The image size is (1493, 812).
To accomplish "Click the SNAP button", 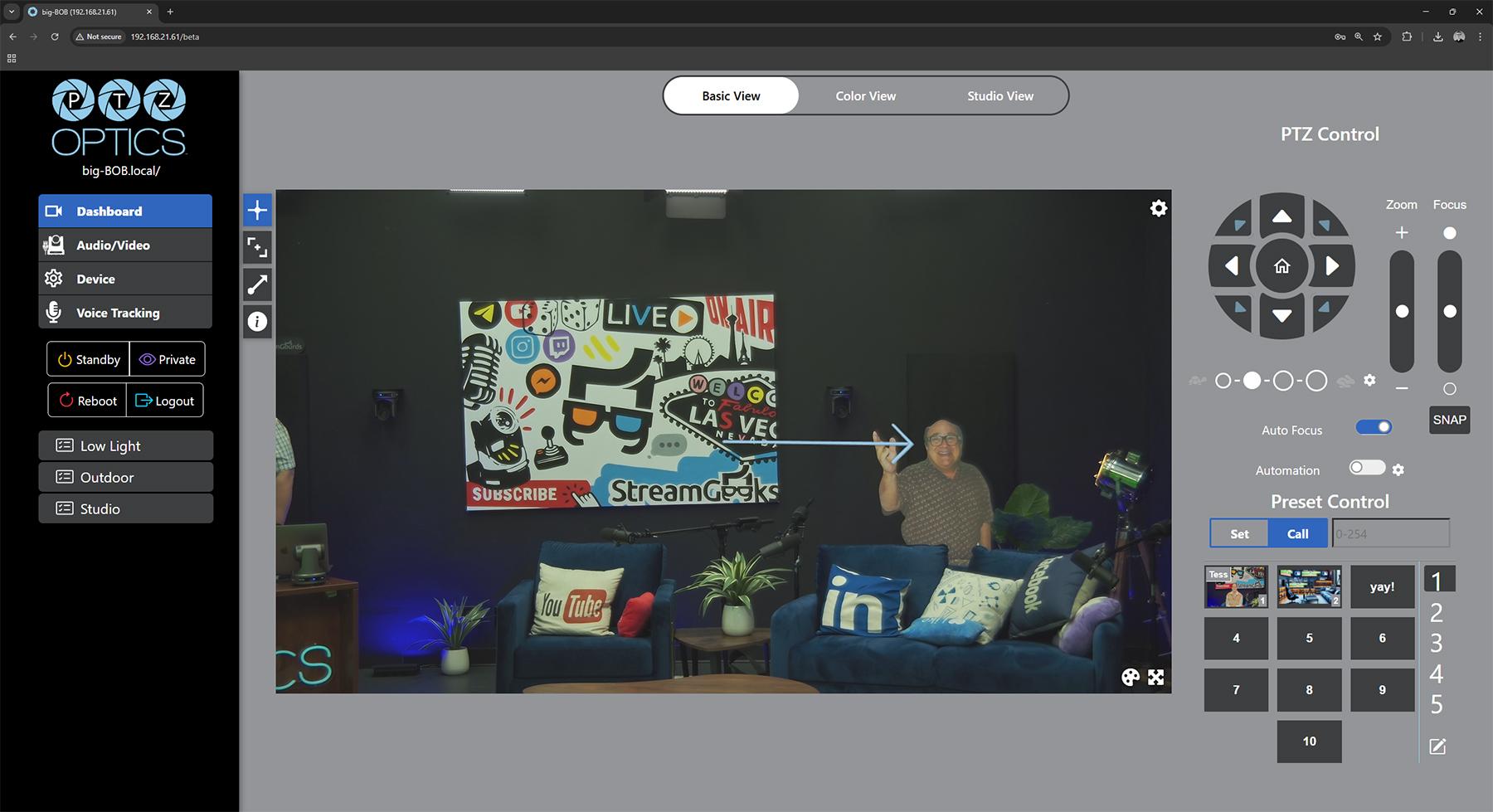I will tap(1450, 420).
